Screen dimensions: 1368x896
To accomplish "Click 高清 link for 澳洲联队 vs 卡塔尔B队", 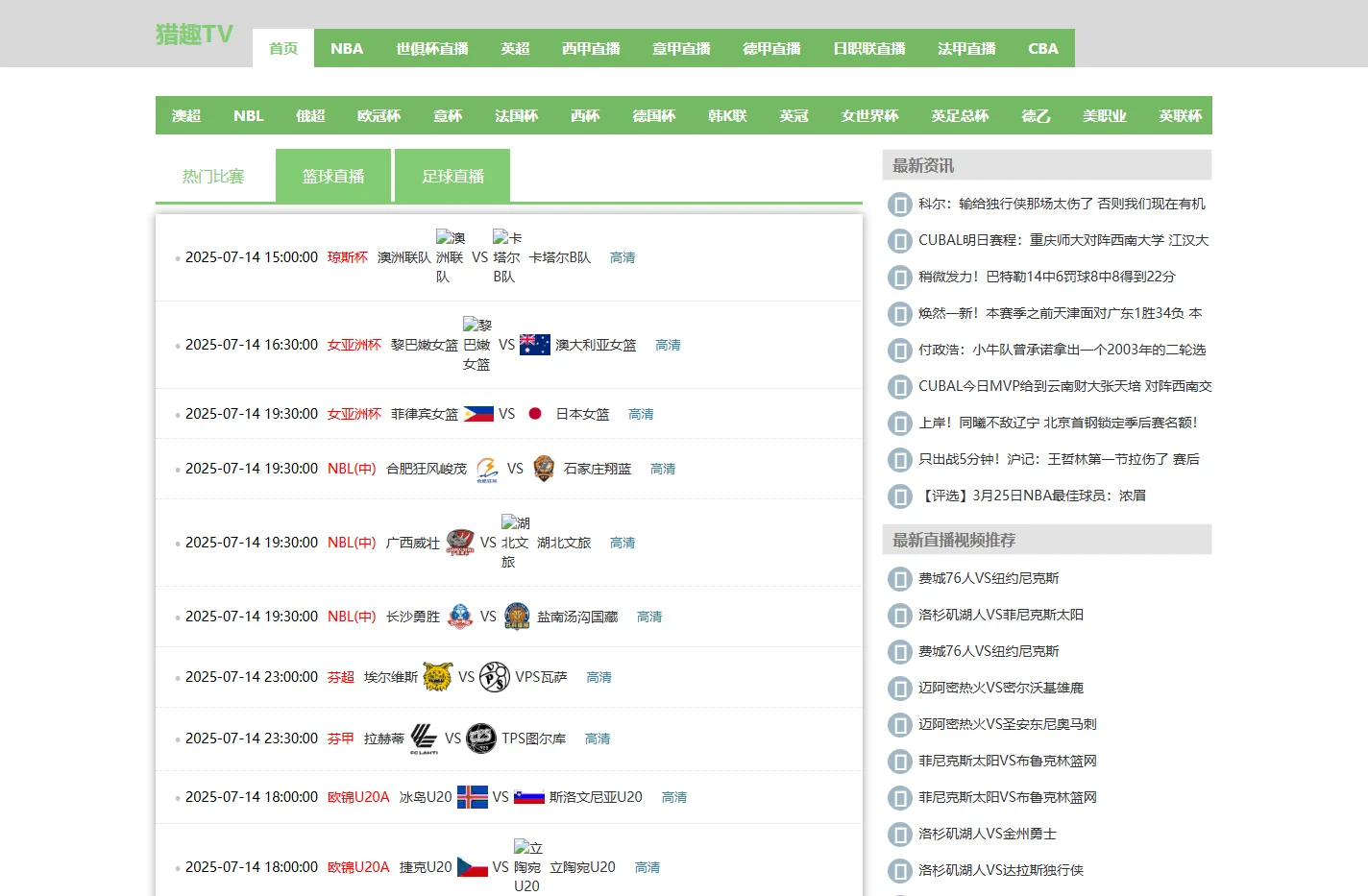I will click(623, 257).
